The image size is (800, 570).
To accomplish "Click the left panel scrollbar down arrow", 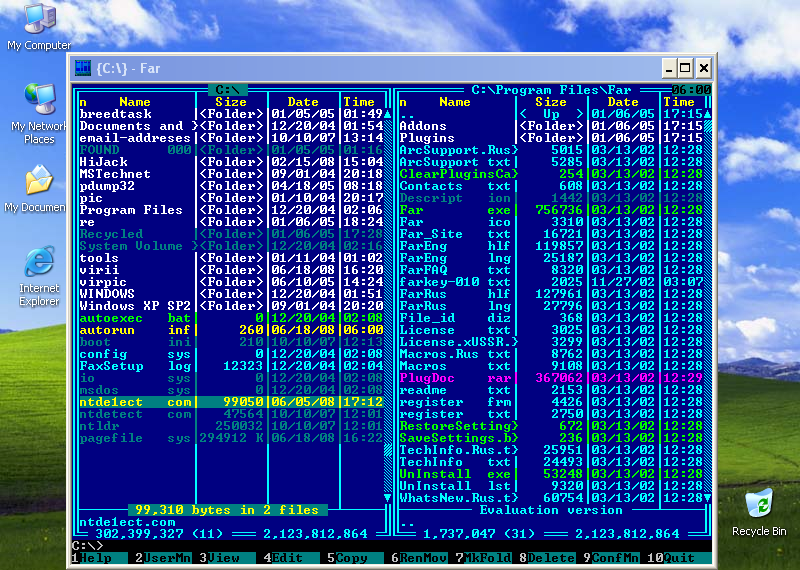I will (x=388, y=498).
